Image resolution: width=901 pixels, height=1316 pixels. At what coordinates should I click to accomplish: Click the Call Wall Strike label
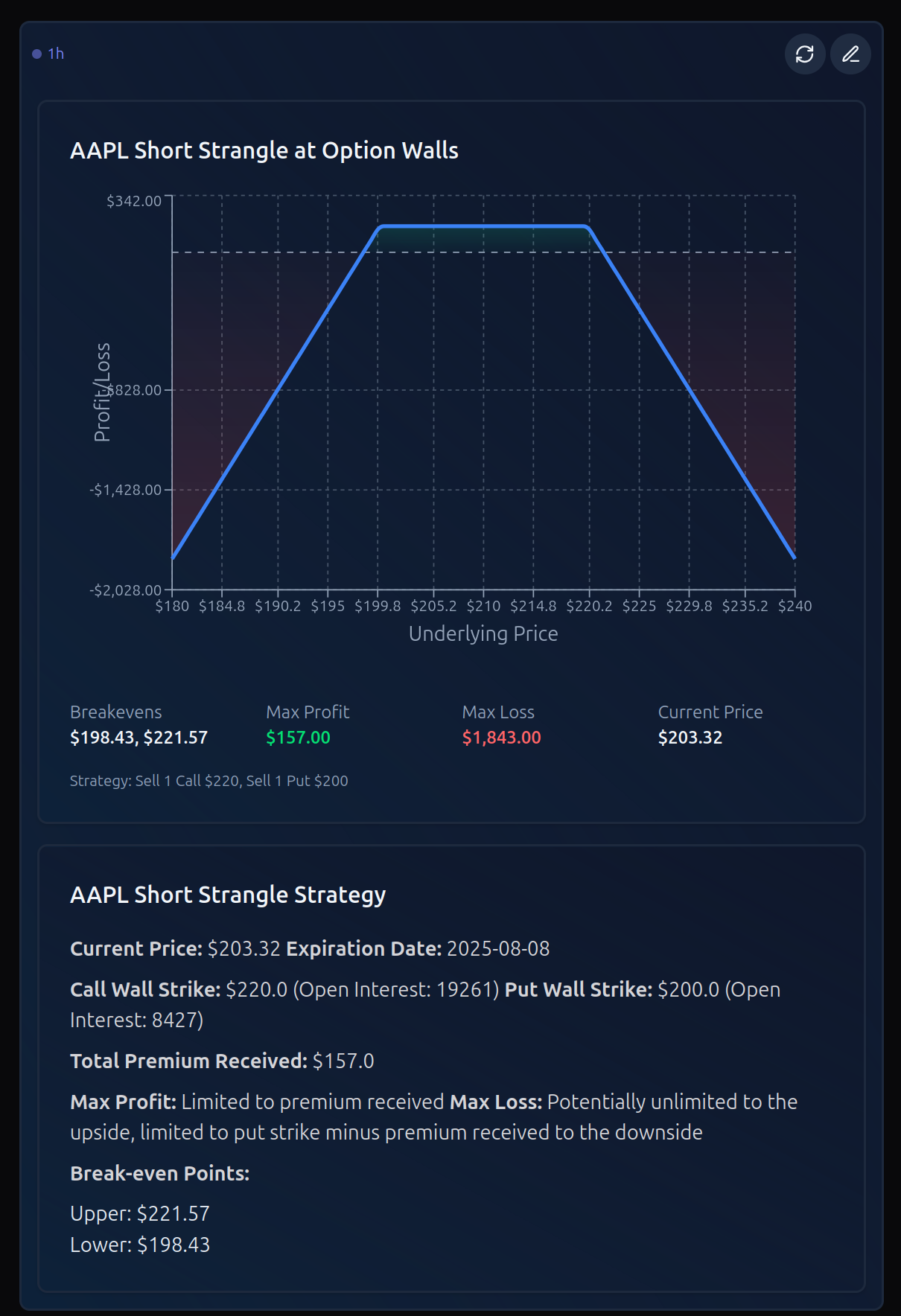point(145,990)
